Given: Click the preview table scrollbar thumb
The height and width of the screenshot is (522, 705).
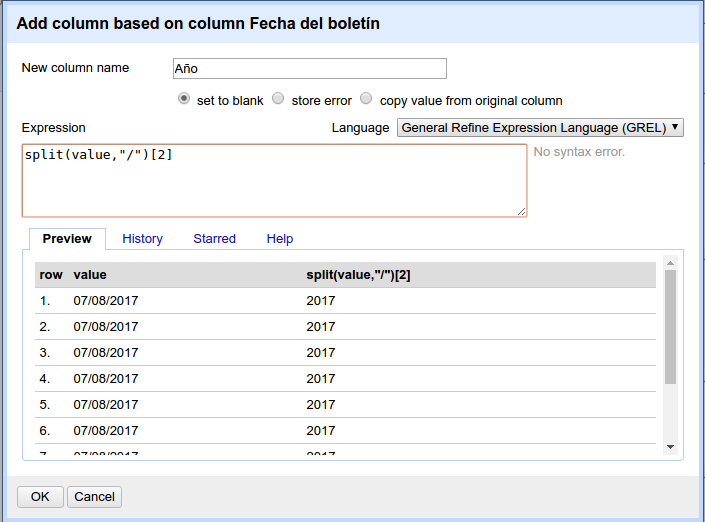Looking at the screenshot, I should pos(671,325).
